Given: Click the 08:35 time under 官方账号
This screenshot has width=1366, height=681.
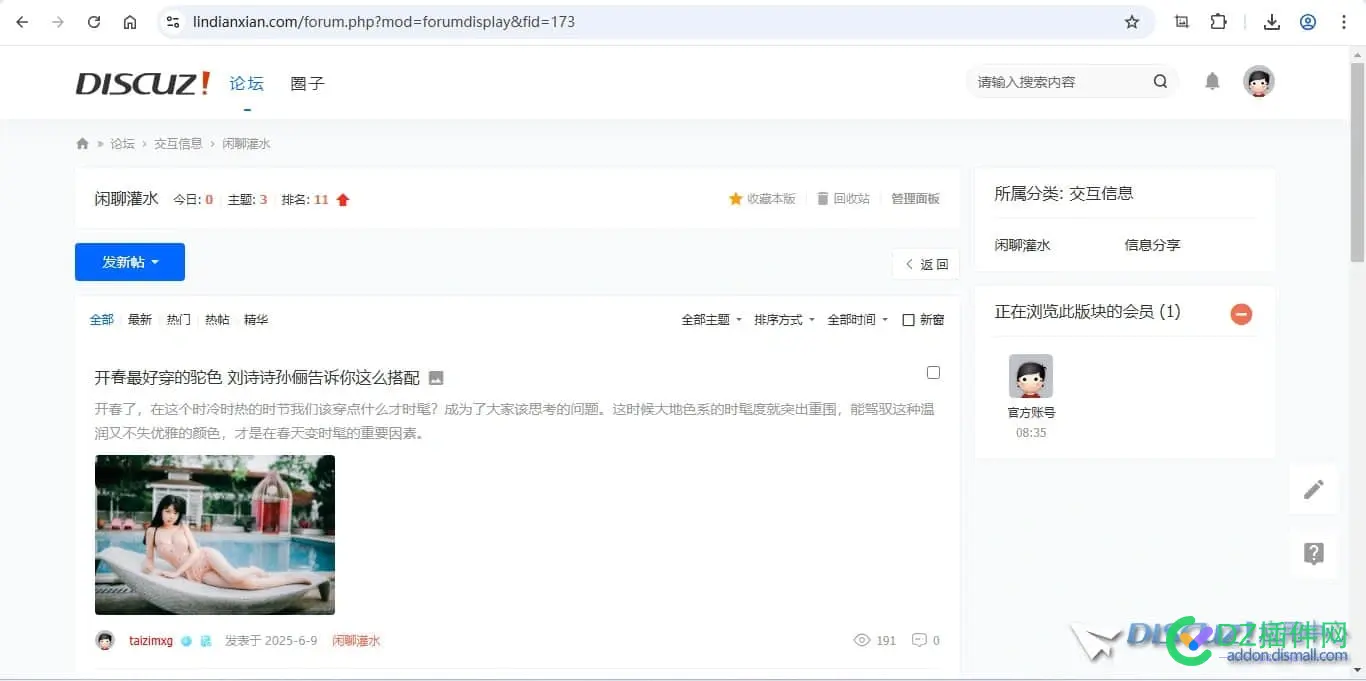Looking at the screenshot, I should click(1031, 433).
